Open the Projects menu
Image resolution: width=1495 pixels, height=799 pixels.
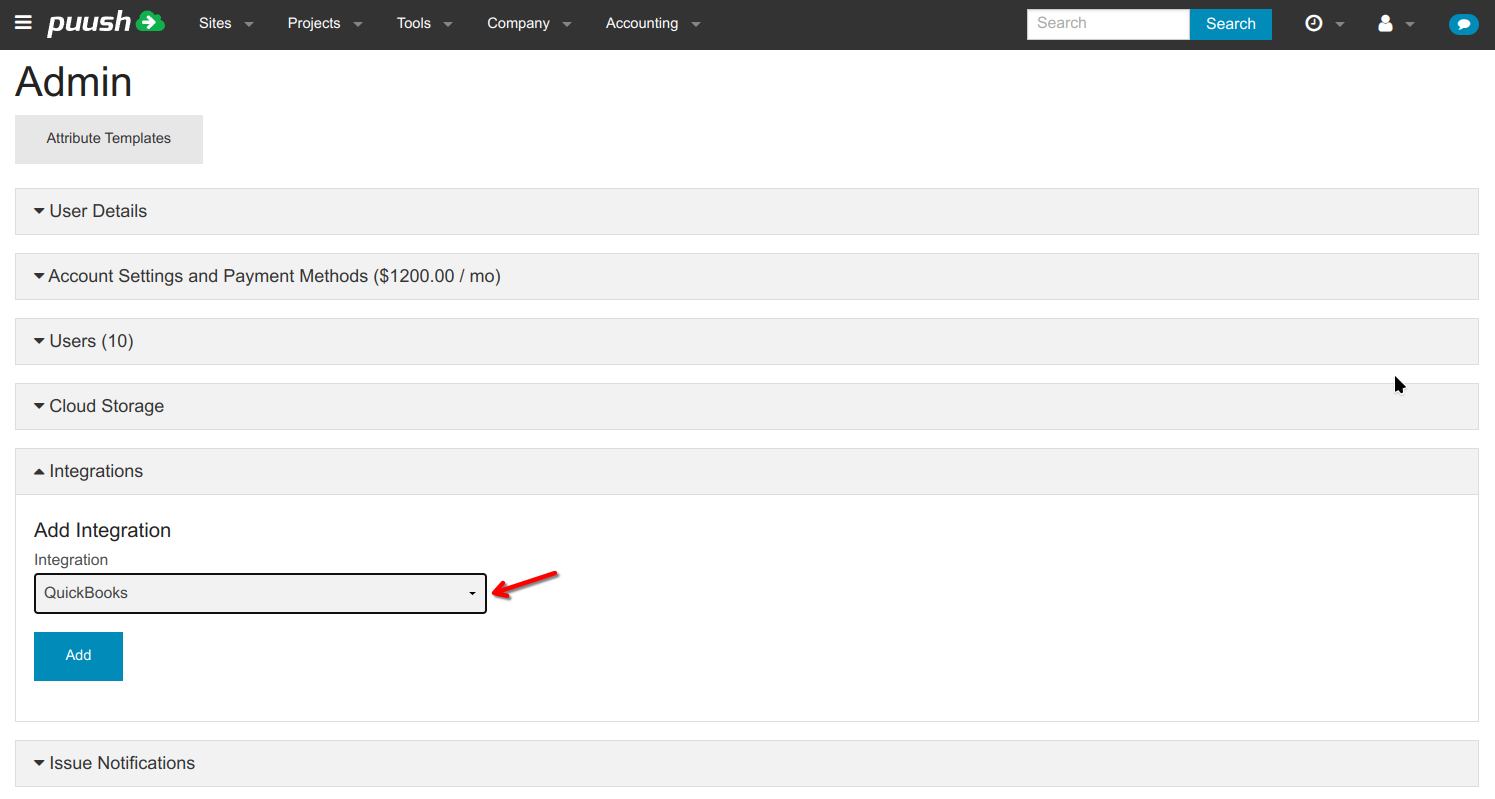coord(324,24)
